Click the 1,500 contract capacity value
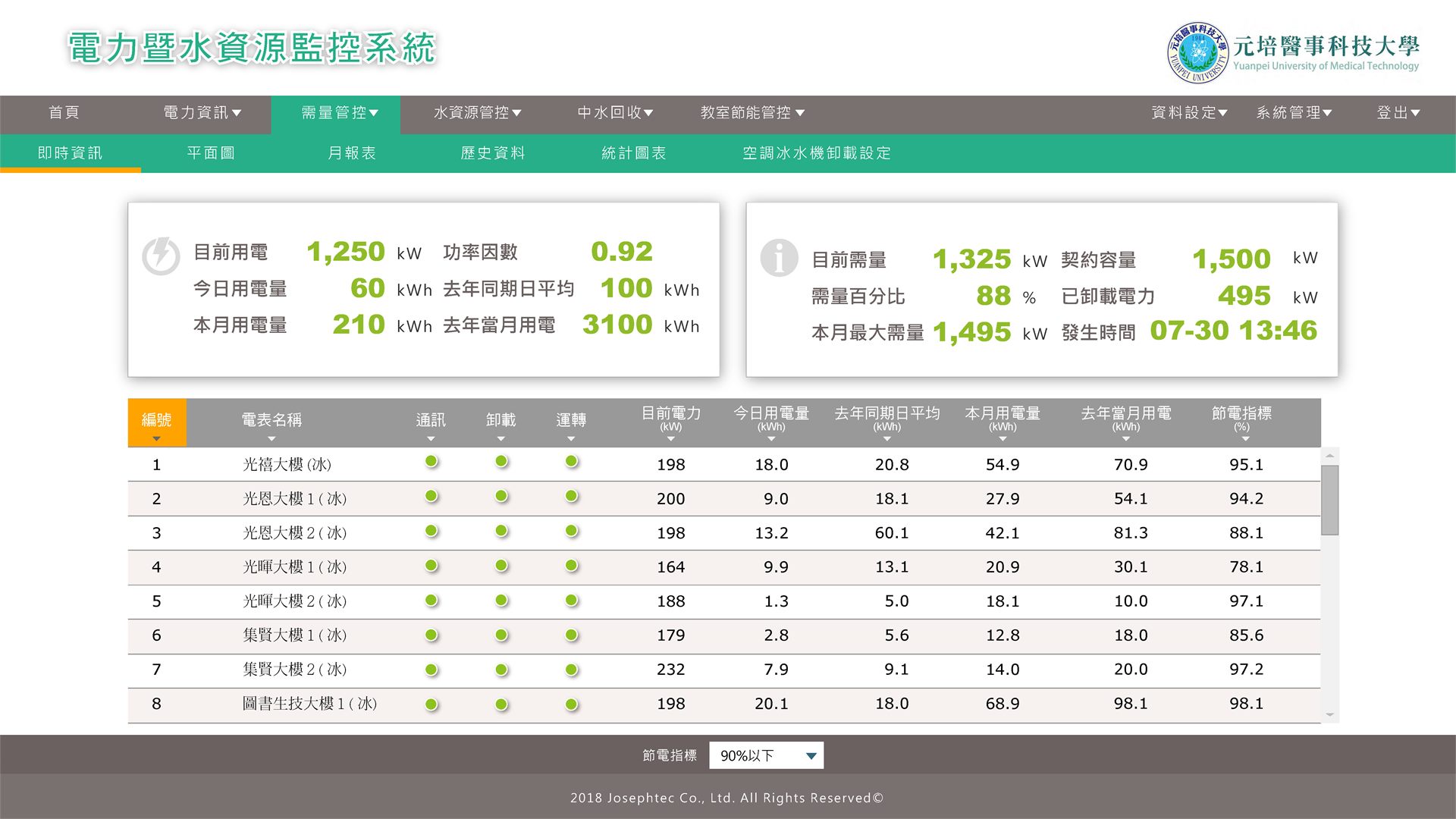The width and height of the screenshot is (1456, 819). click(1232, 259)
